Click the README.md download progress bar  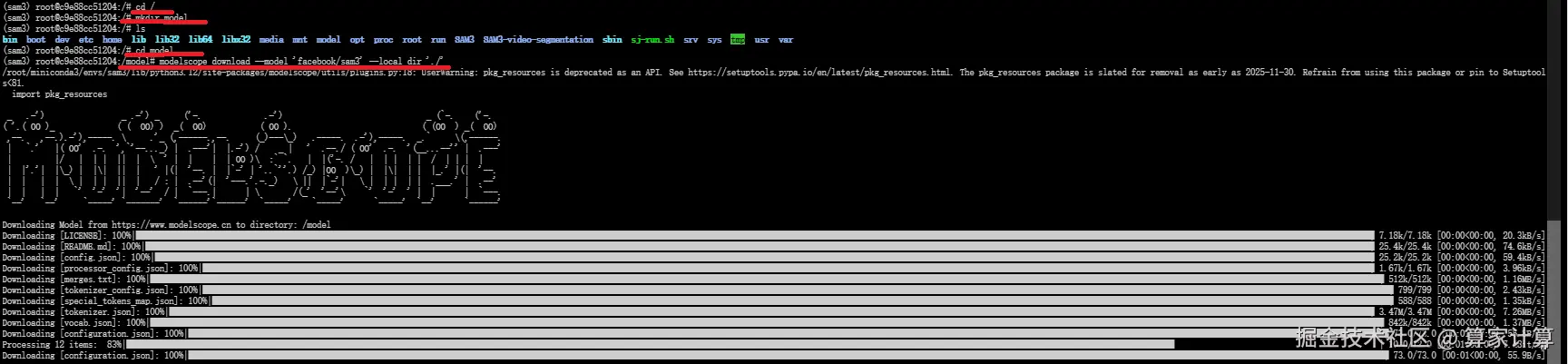759,247
